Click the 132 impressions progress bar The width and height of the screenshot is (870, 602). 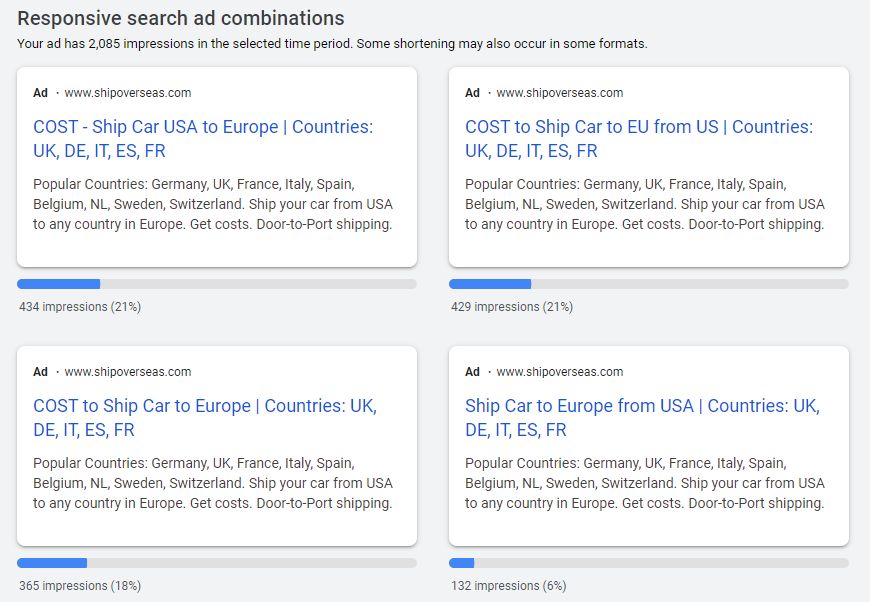[x=649, y=563]
